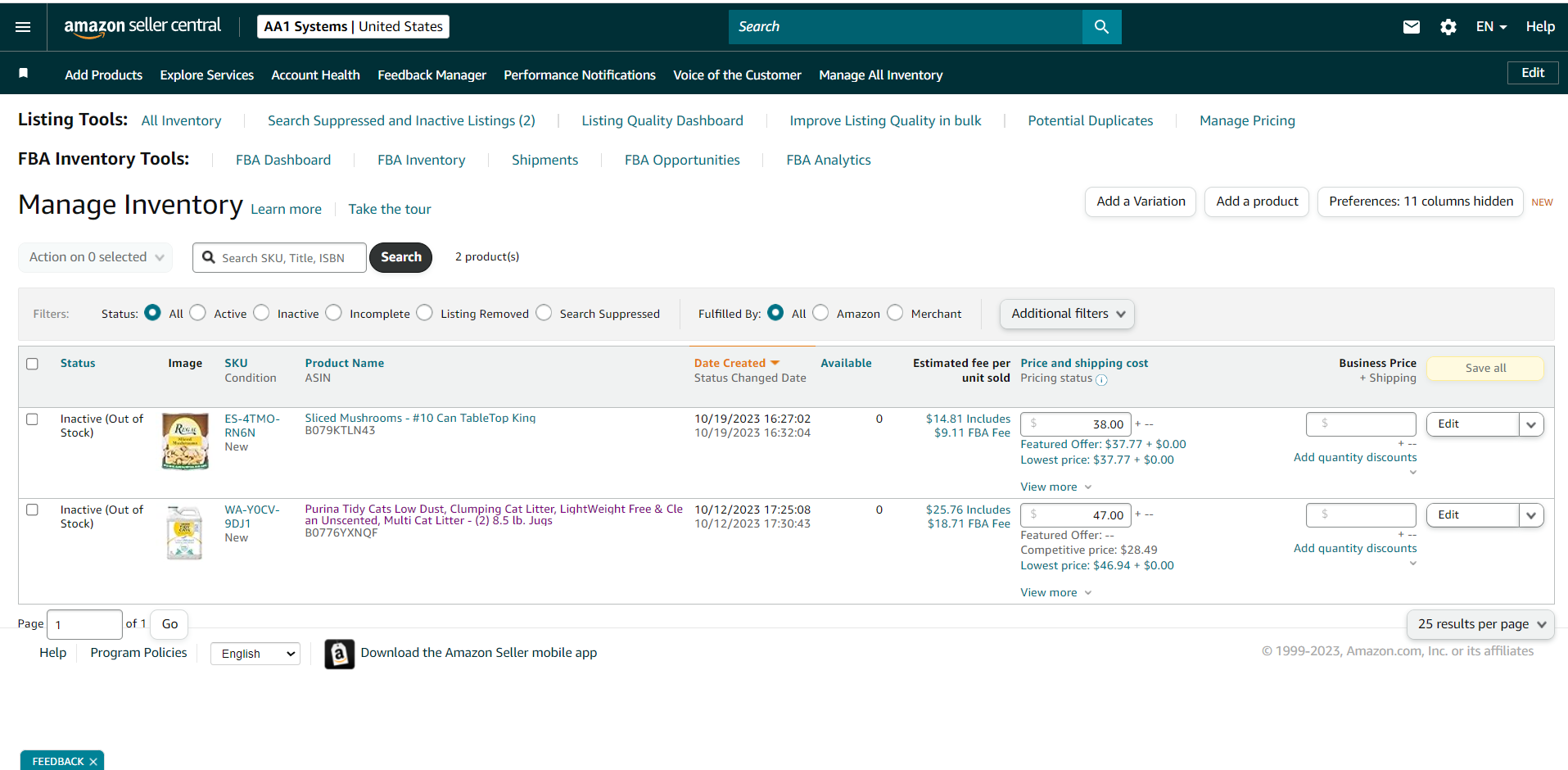Click Search SKU, Title, ISBN field
The width and height of the screenshot is (1568, 770).
[280, 257]
